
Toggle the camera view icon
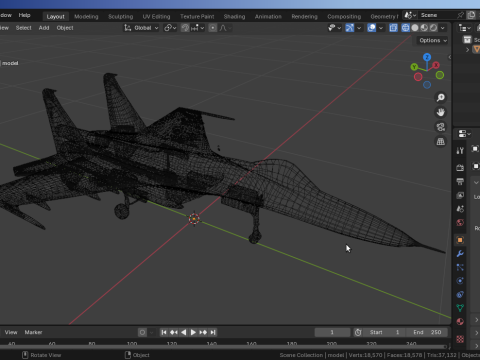point(441,127)
